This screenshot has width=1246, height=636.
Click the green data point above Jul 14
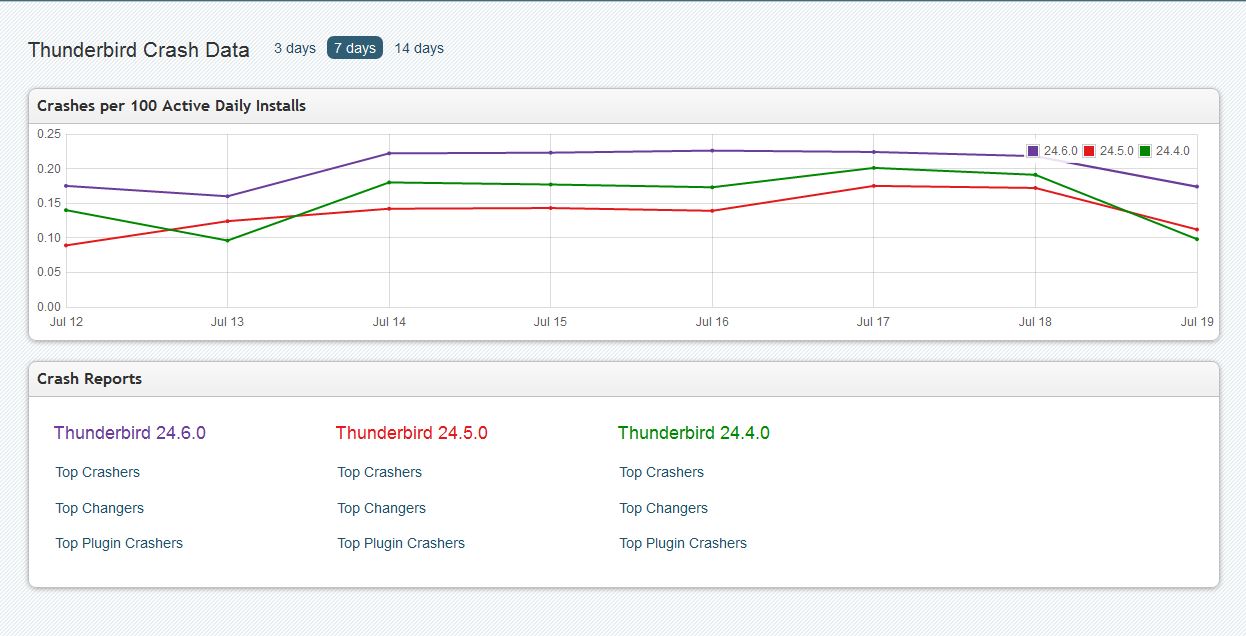pos(389,182)
